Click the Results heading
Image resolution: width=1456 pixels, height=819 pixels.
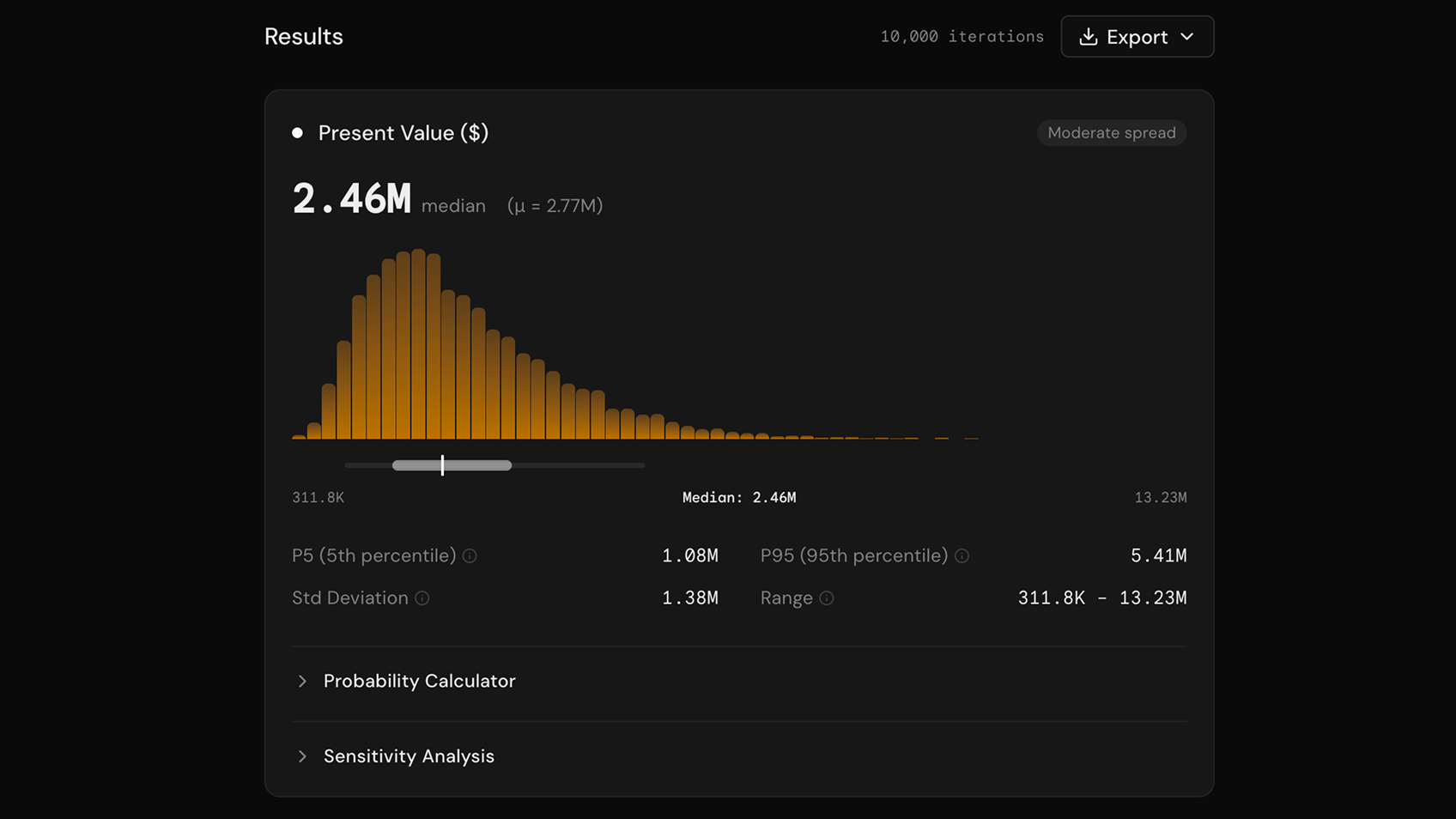coord(303,36)
